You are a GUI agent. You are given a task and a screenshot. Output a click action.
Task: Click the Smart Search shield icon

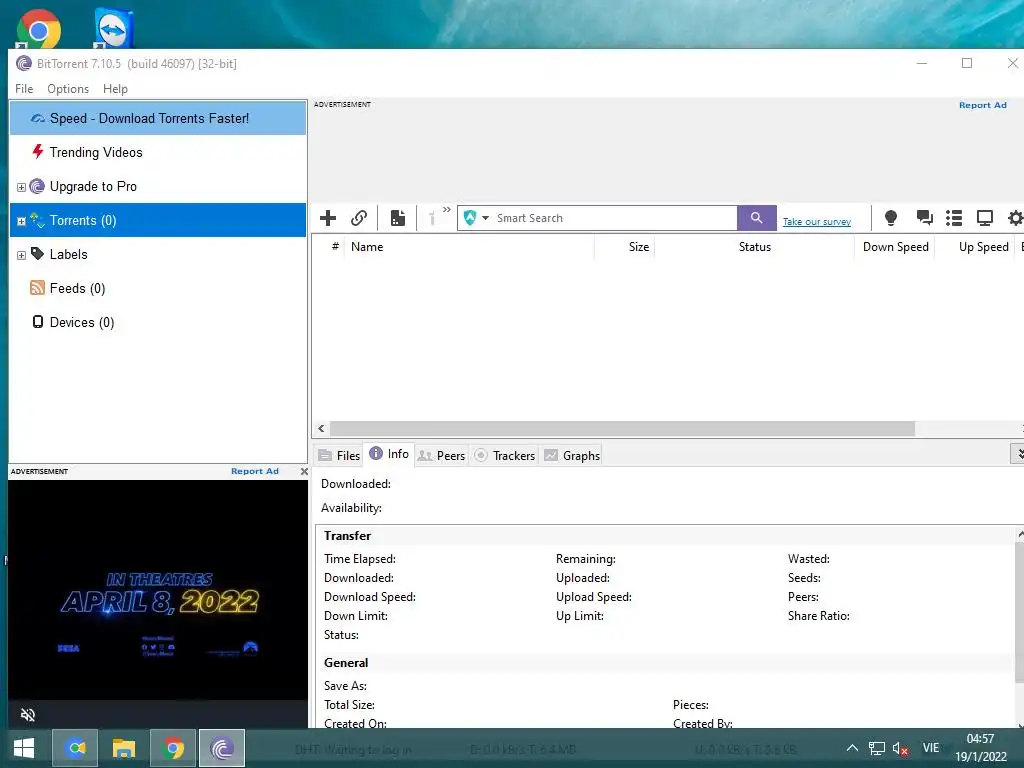tap(470, 218)
